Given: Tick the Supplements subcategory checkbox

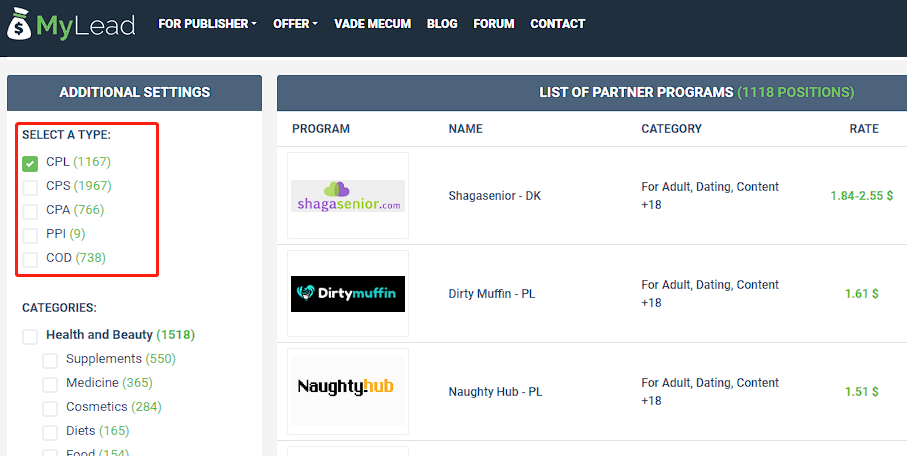Looking at the screenshot, I should click(x=50, y=361).
